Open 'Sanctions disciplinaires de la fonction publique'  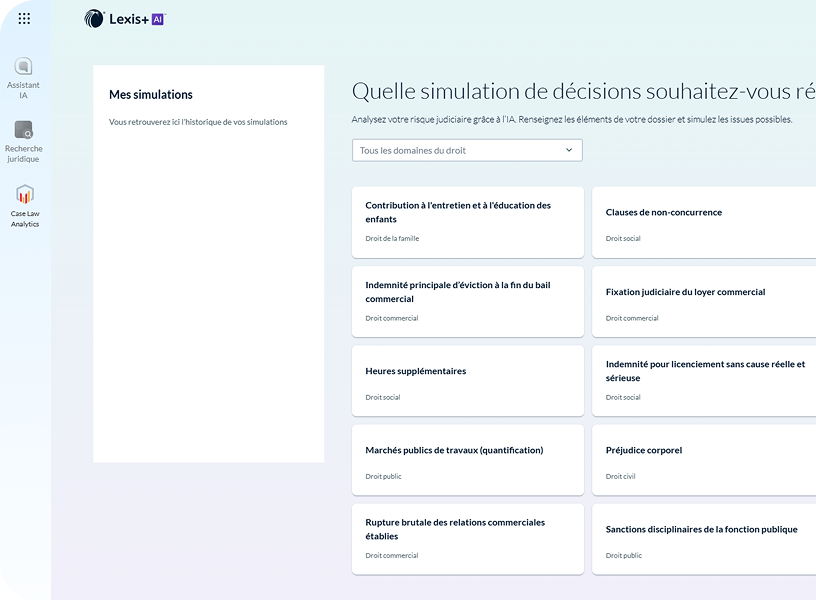(703, 538)
